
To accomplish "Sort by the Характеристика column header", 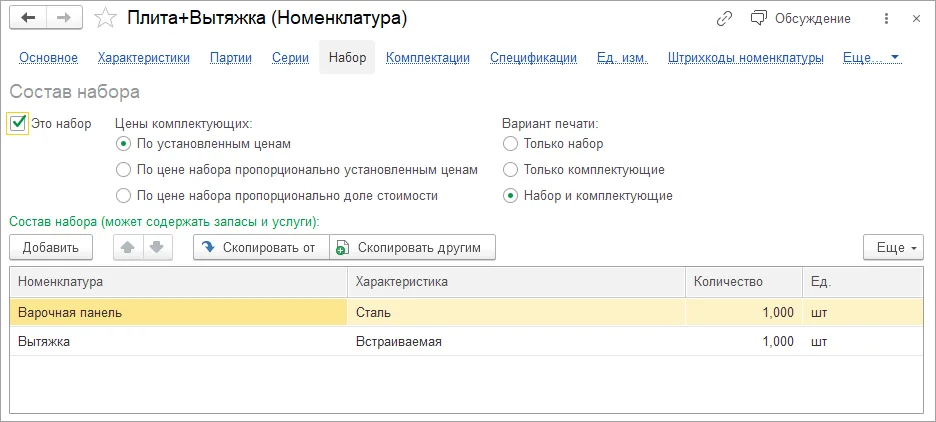I will pyautogui.click(x=516, y=282).
